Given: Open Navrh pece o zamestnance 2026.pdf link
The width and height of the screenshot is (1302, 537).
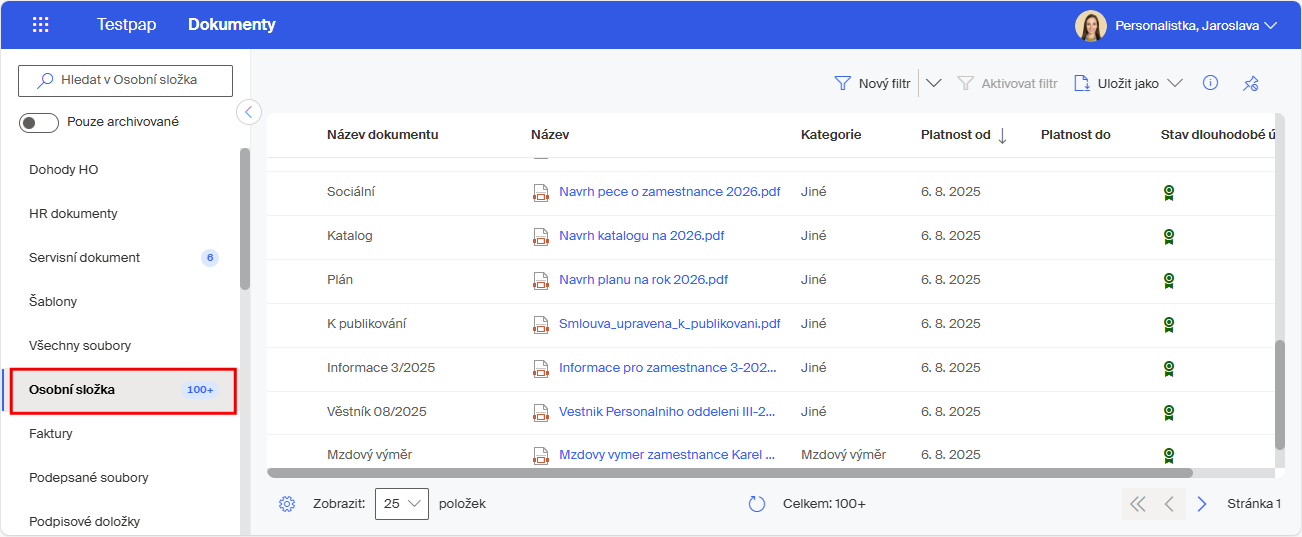Looking at the screenshot, I should click(x=669, y=192).
